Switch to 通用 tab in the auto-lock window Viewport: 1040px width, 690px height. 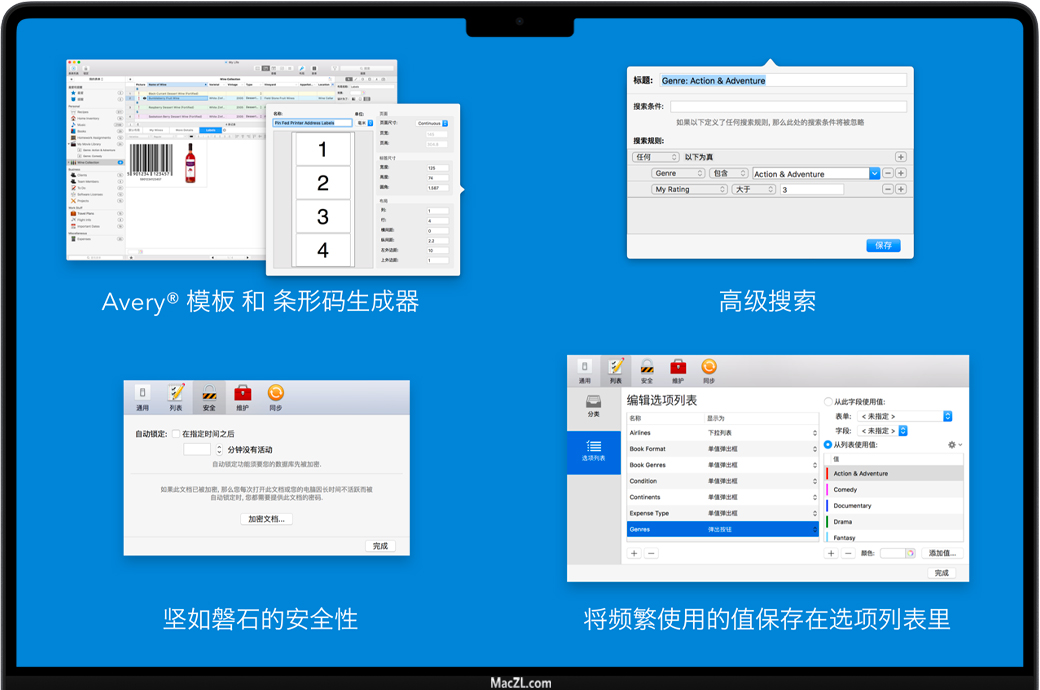143,396
